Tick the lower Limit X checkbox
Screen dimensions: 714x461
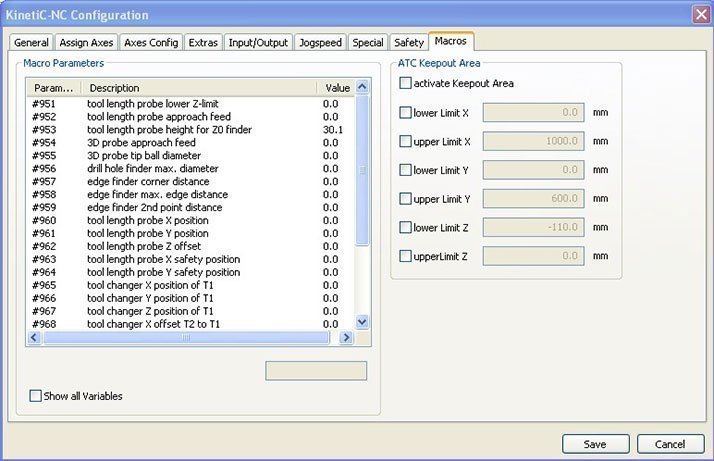coord(405,113)
